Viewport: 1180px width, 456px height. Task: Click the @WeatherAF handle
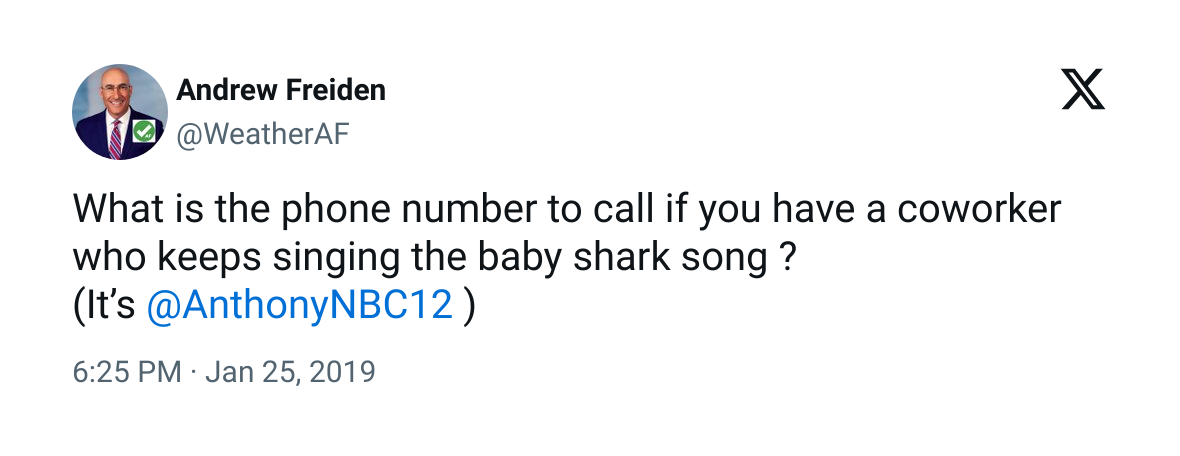pos(263,133)
